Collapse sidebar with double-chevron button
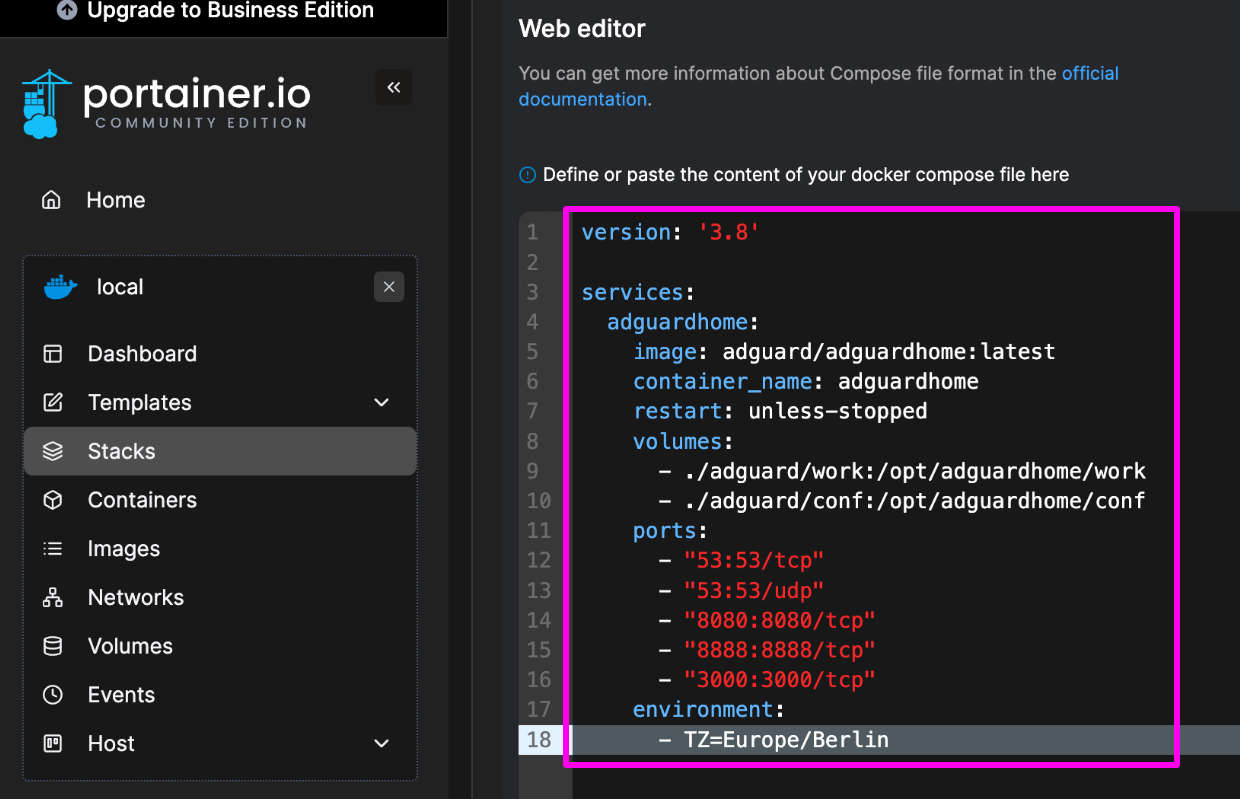1240x799 pixels. tap(394, 88)
